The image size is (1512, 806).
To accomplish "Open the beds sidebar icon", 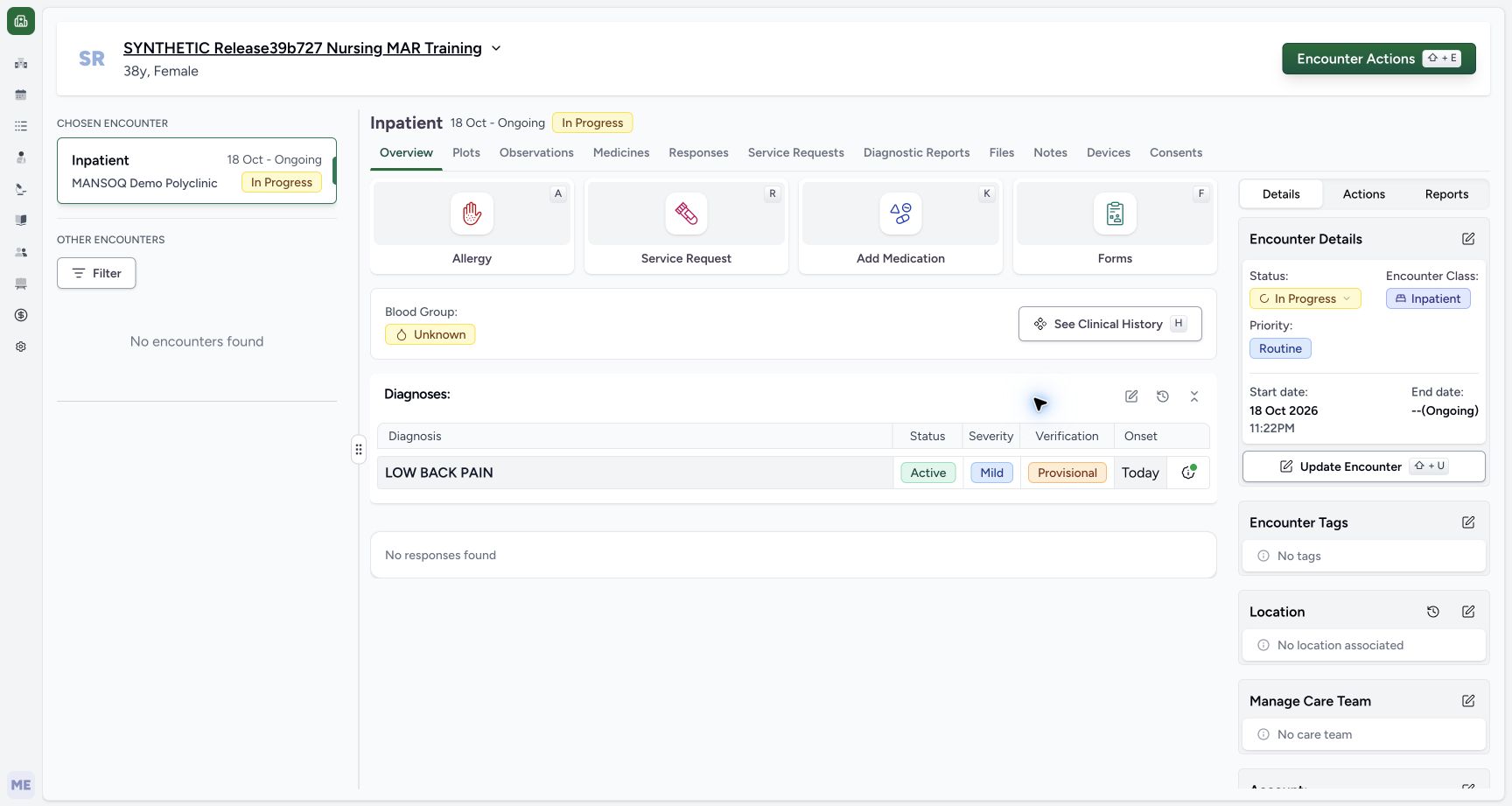I will coord(21,284).
